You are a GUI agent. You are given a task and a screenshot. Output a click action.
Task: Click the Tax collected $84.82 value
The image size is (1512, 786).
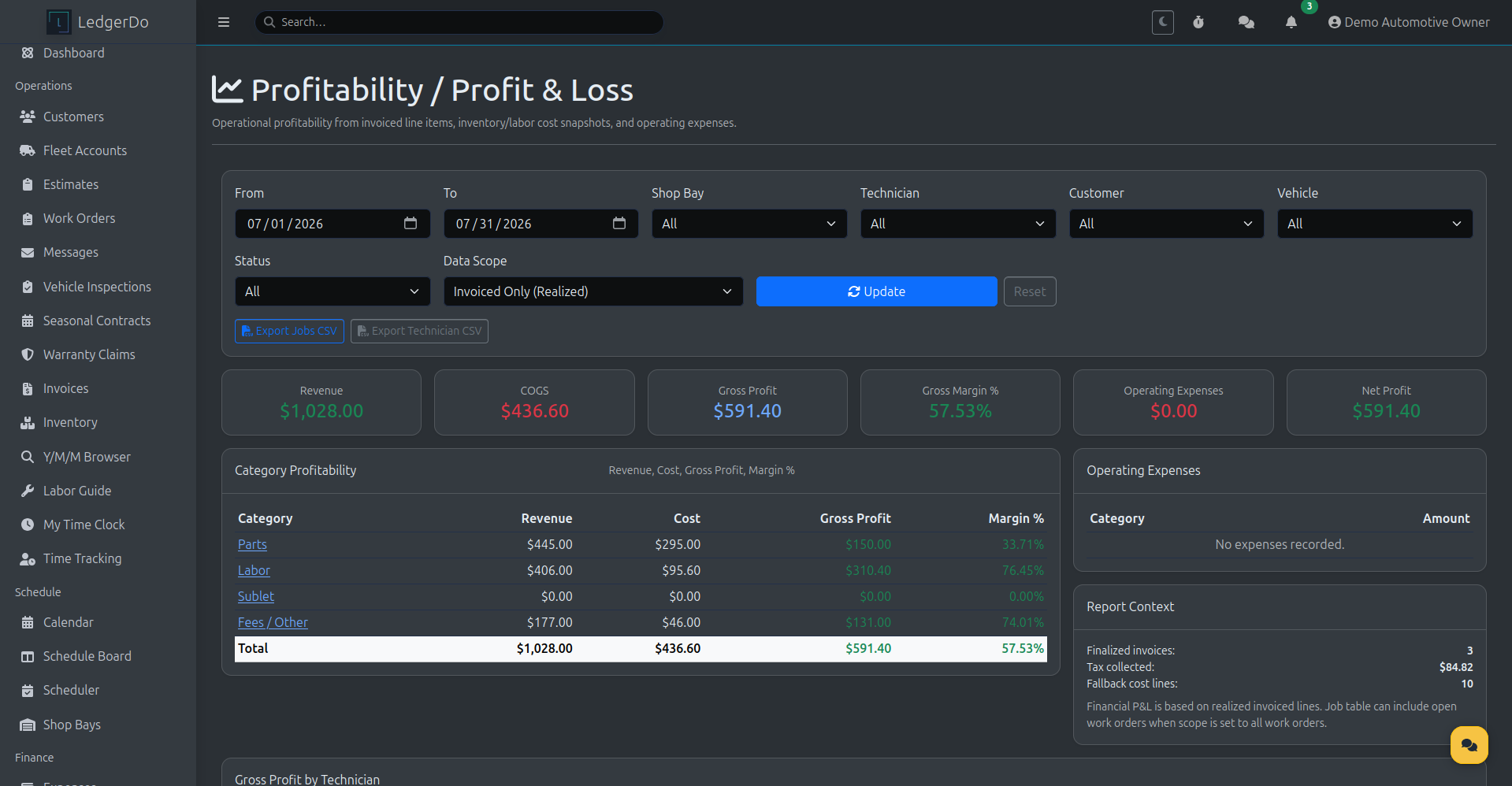click(x=1456, y=667)
